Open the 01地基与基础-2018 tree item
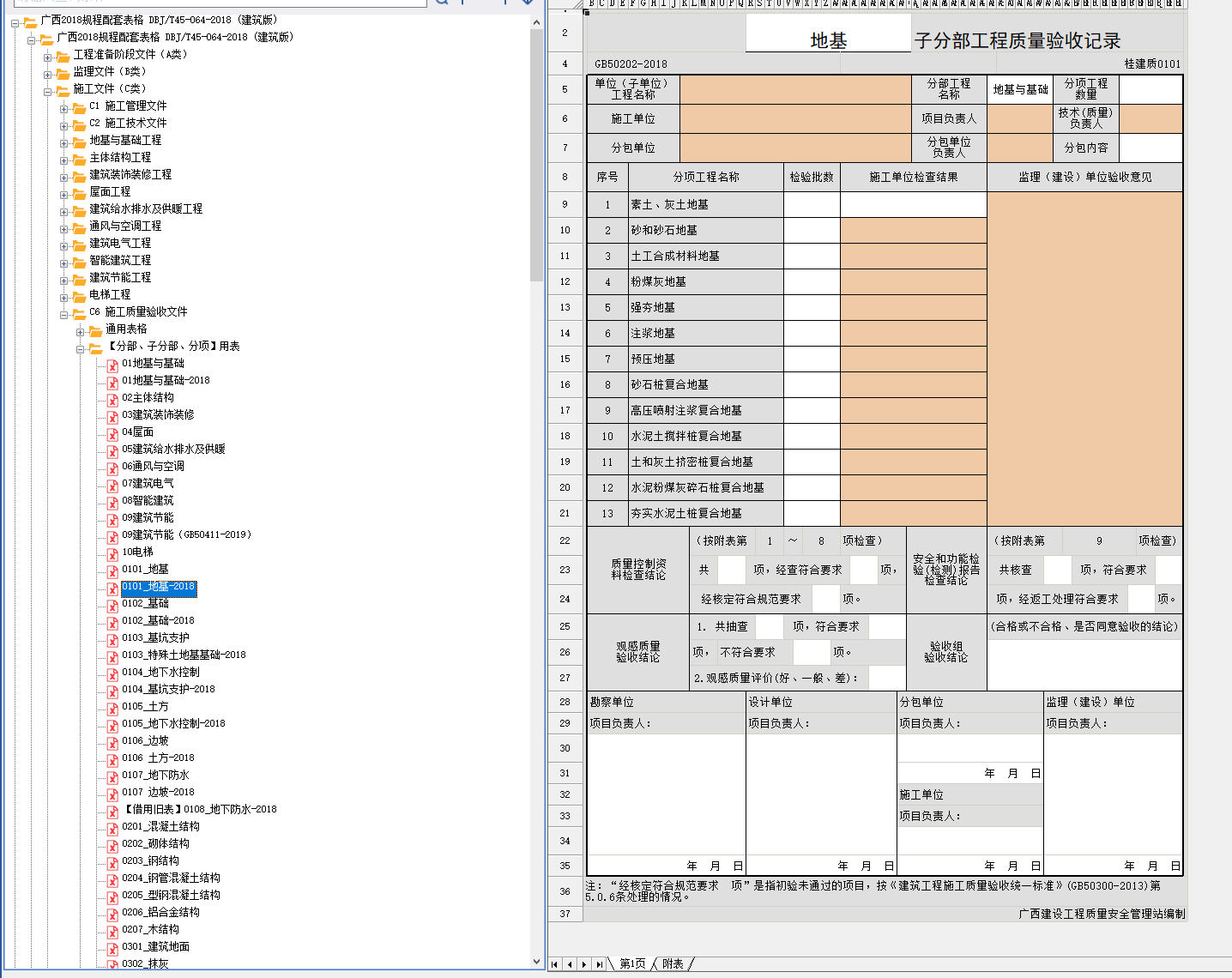The width and height of the screenshot is (1232, 978). (166, 381)
